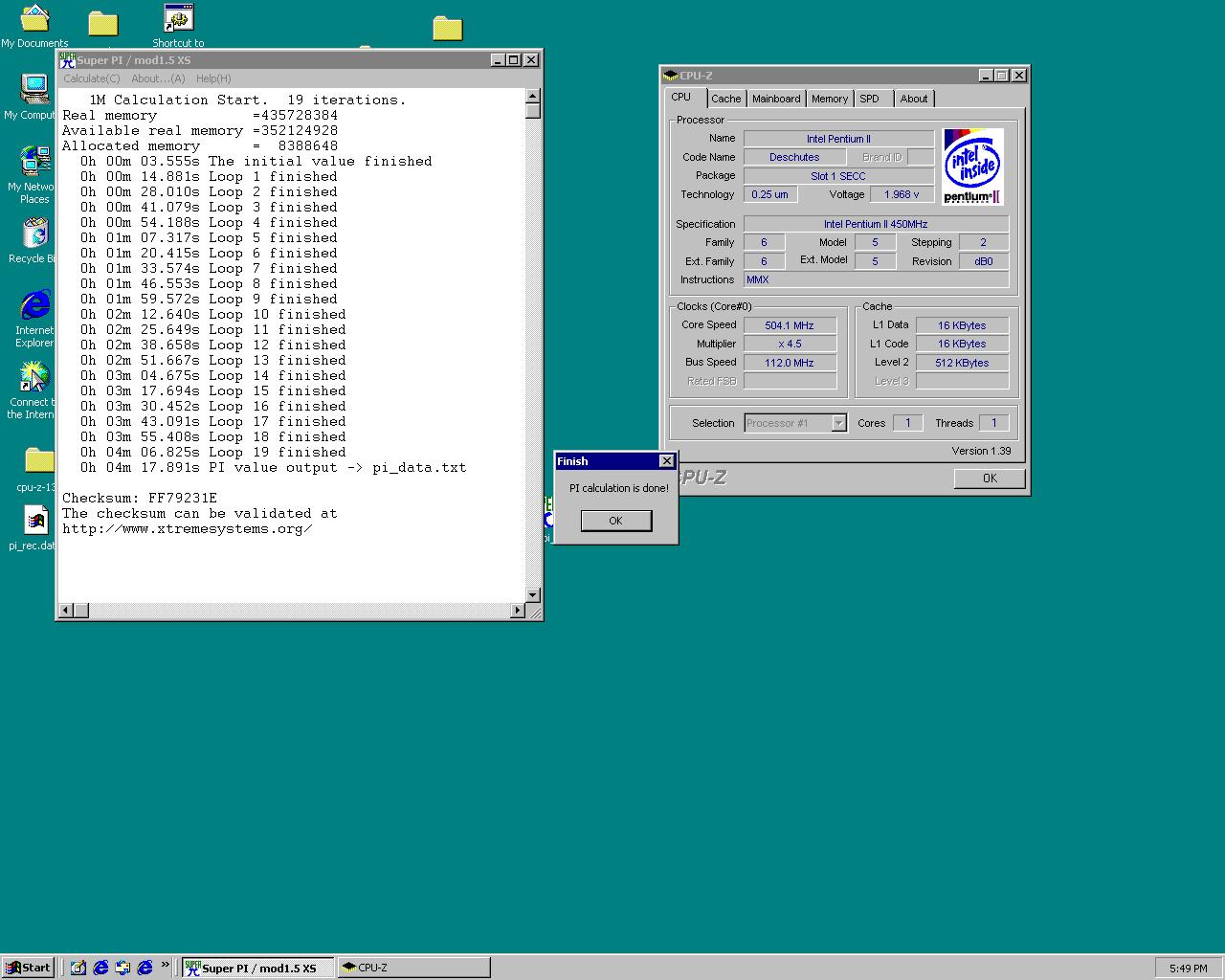Click the xtremesystems.org URL text

[188, 528]
